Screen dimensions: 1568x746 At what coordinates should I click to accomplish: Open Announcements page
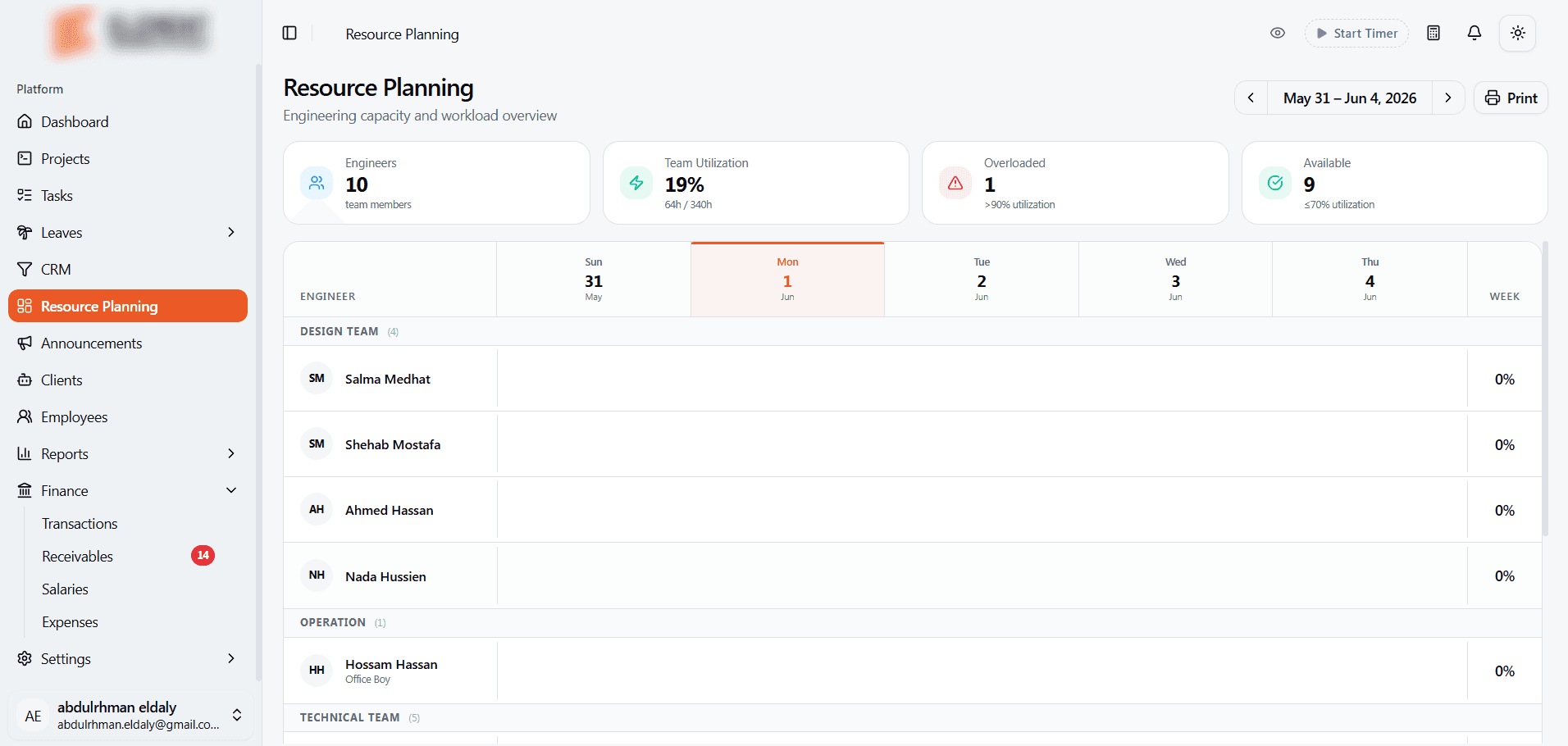128,343
